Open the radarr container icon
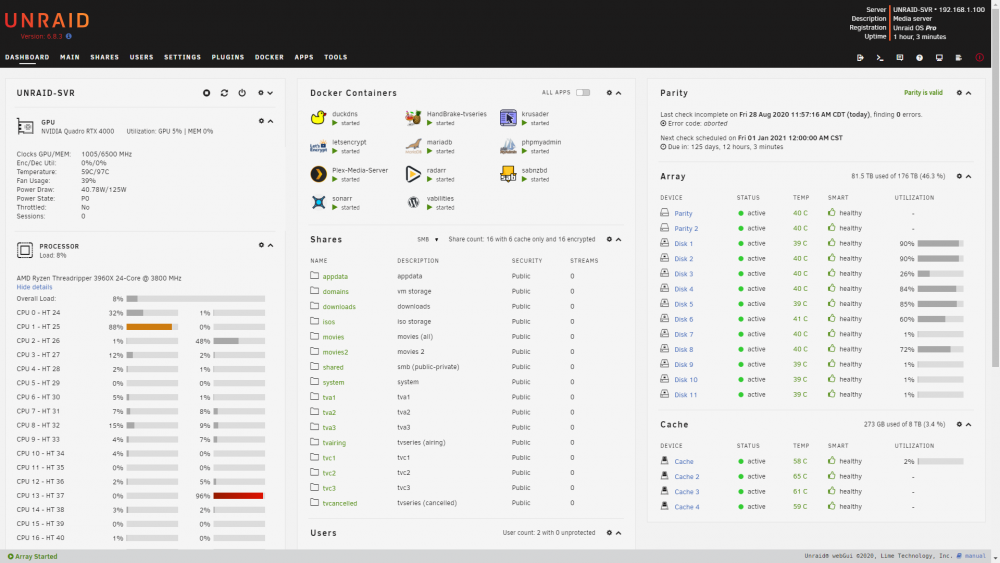Screen dimensions: 1000x563 413,174
